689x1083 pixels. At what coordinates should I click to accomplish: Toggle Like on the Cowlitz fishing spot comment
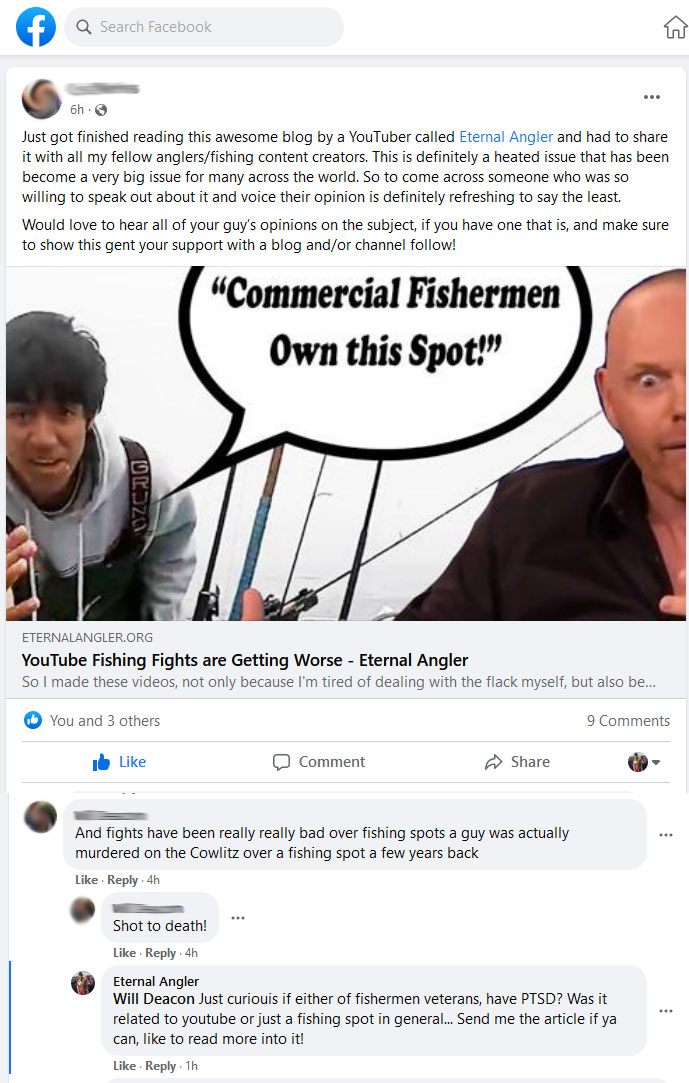[x=86, y=880]
